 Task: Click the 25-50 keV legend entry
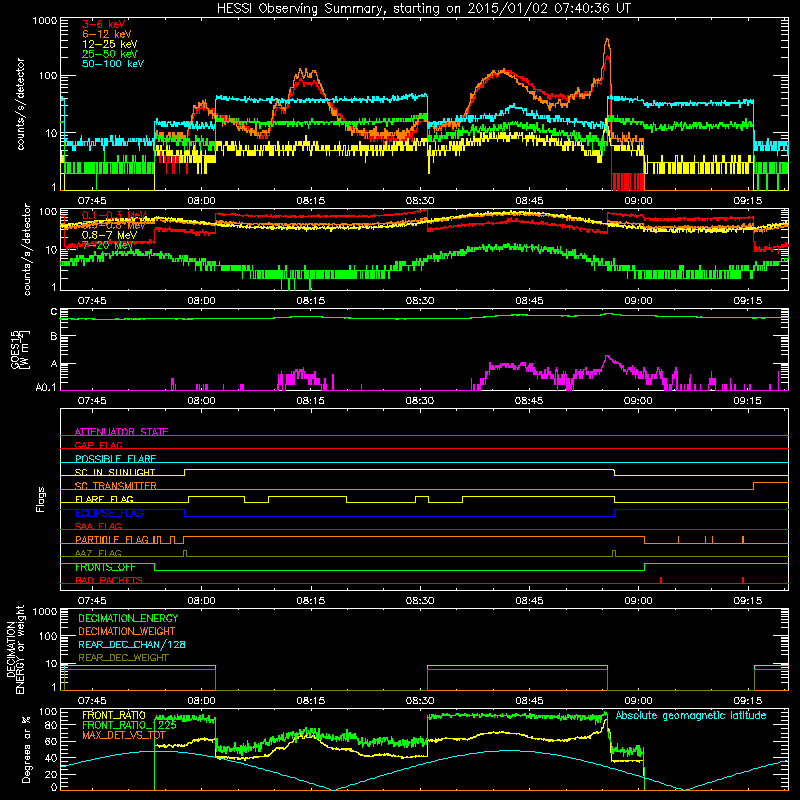click(110, 54)
